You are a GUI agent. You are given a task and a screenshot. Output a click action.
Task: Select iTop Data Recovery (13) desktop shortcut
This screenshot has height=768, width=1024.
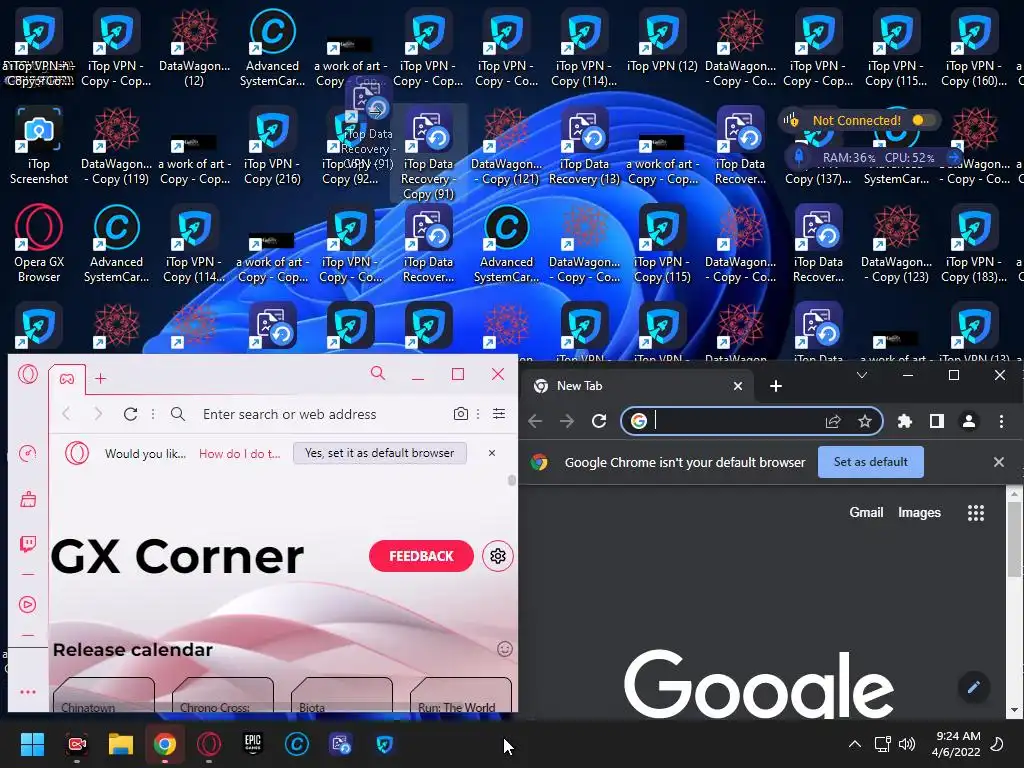tap(584, 146)
